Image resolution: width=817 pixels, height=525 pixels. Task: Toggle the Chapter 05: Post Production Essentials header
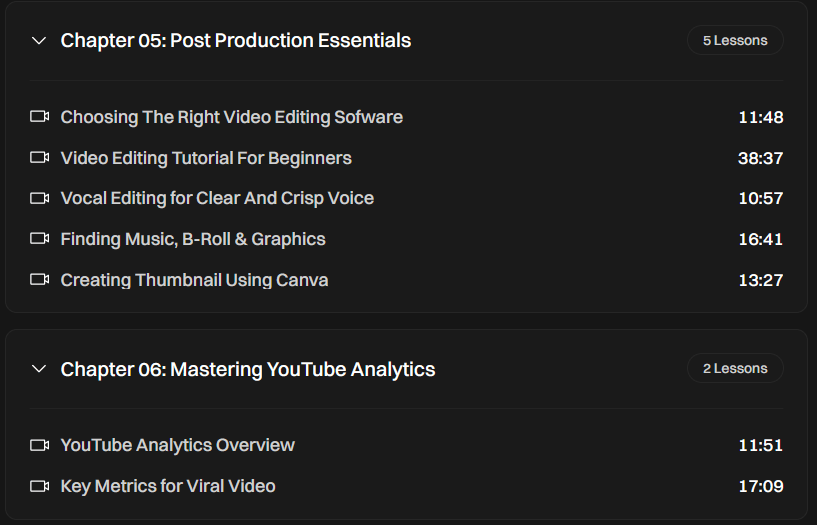(236, 41)
